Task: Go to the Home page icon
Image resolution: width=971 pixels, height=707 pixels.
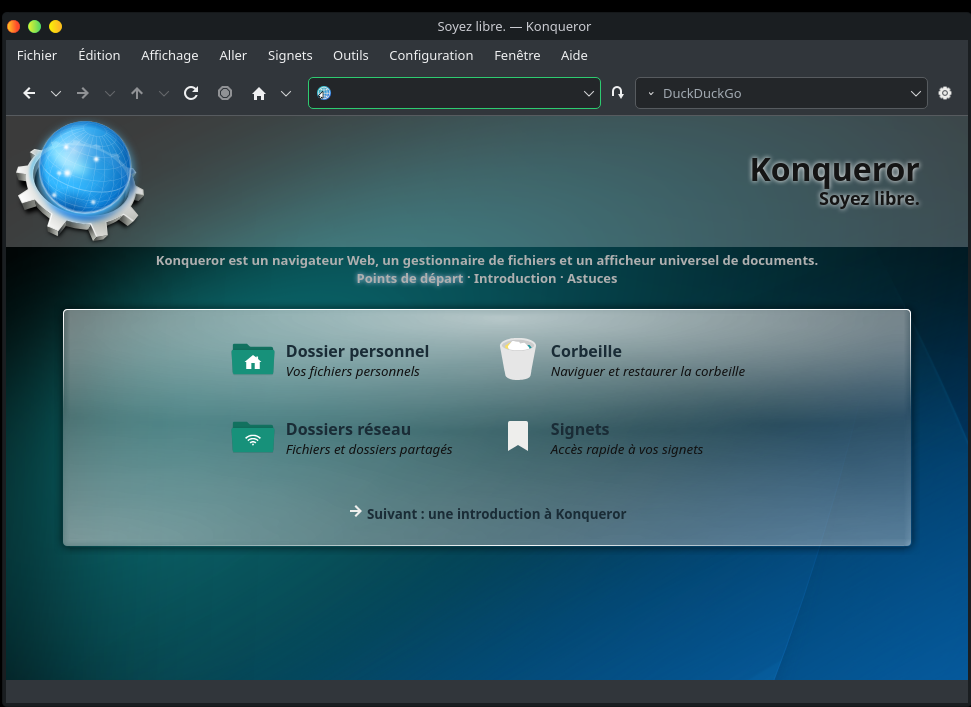Action: 259,93
